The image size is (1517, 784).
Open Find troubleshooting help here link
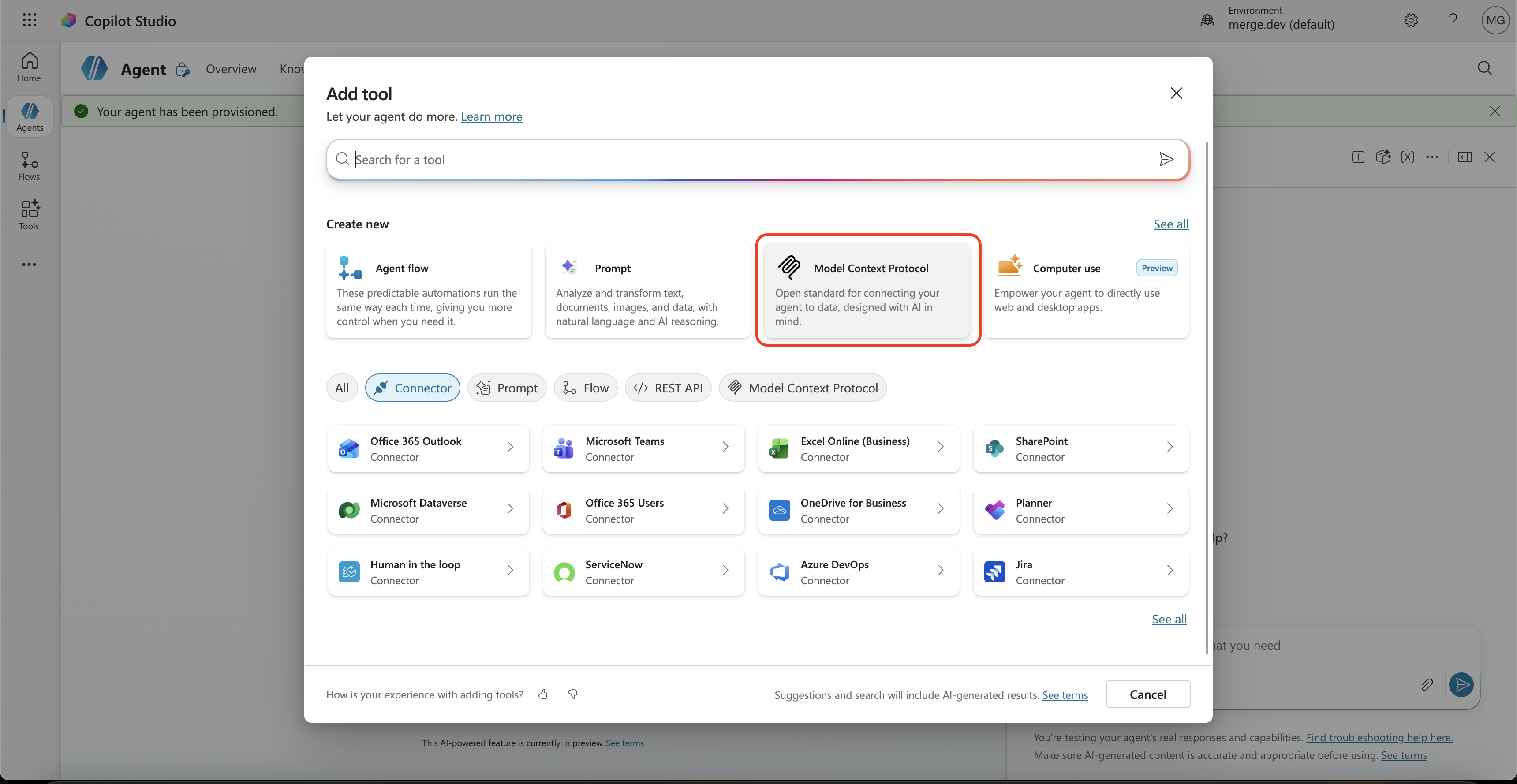[1379, 737]
